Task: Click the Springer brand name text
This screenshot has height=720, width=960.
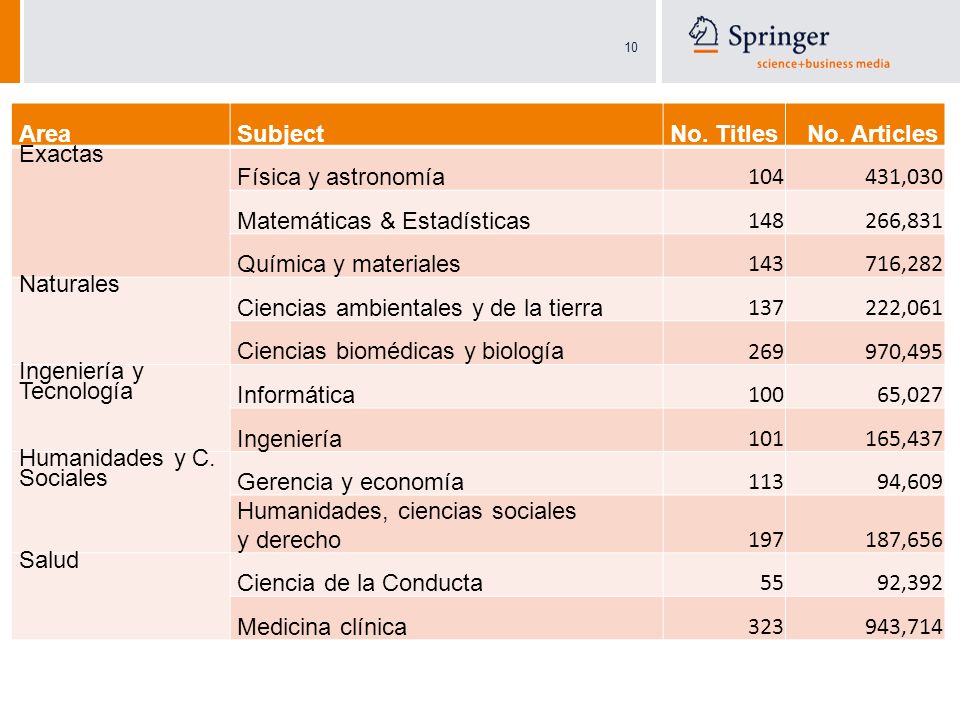Action: [x=778, y=38]
